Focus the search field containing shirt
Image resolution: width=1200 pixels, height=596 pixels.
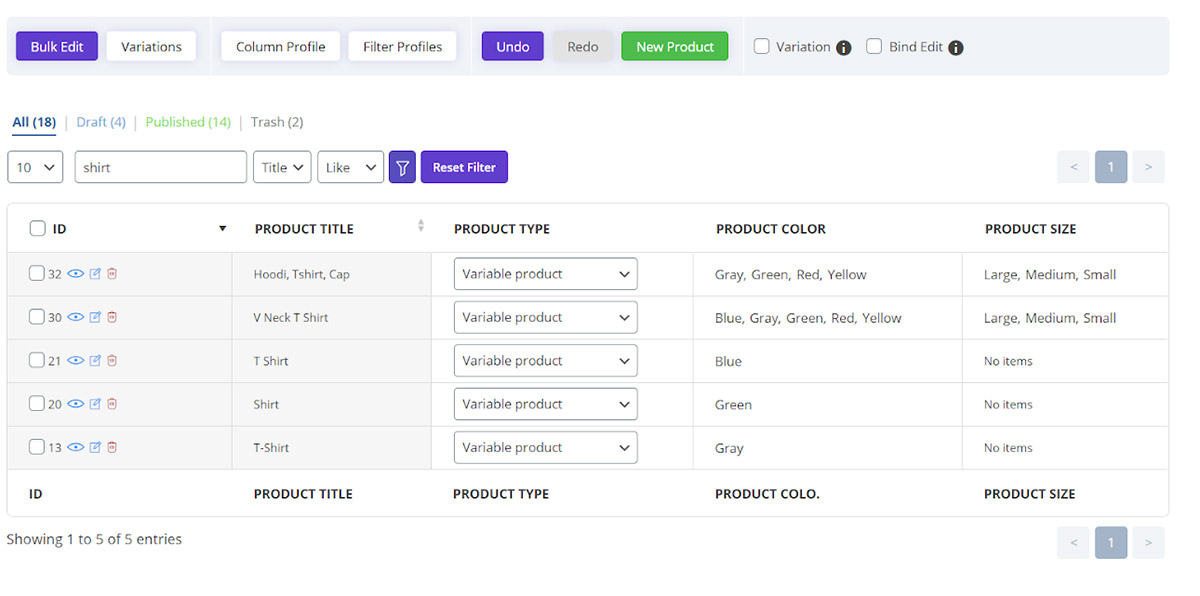(x=161, y=167)
